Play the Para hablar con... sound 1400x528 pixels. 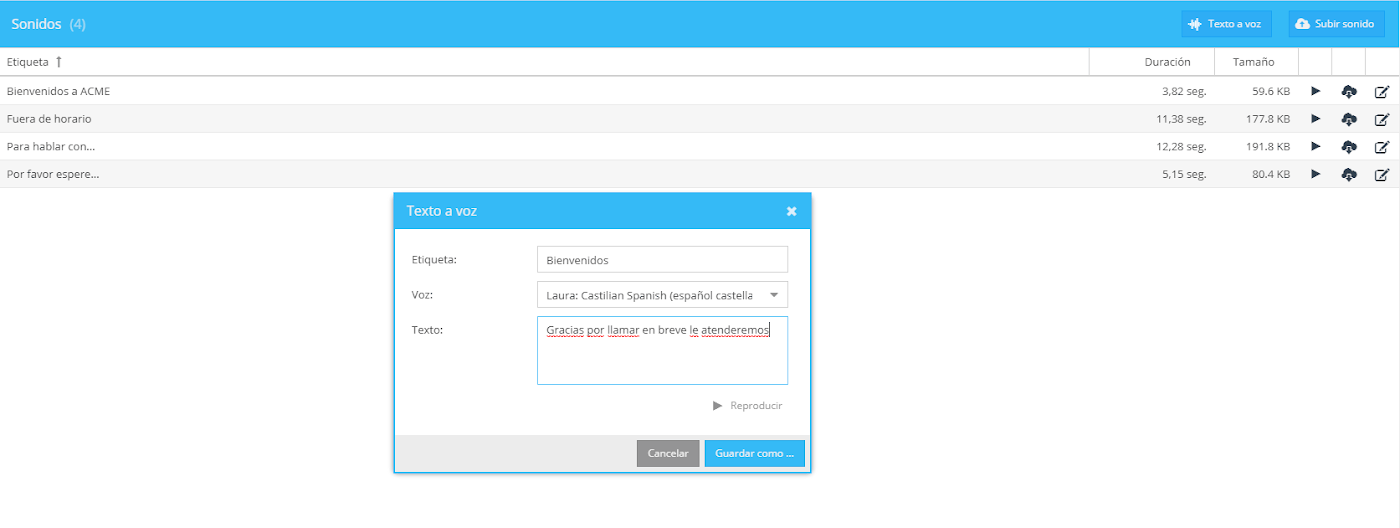click(x=1315, y=147)
